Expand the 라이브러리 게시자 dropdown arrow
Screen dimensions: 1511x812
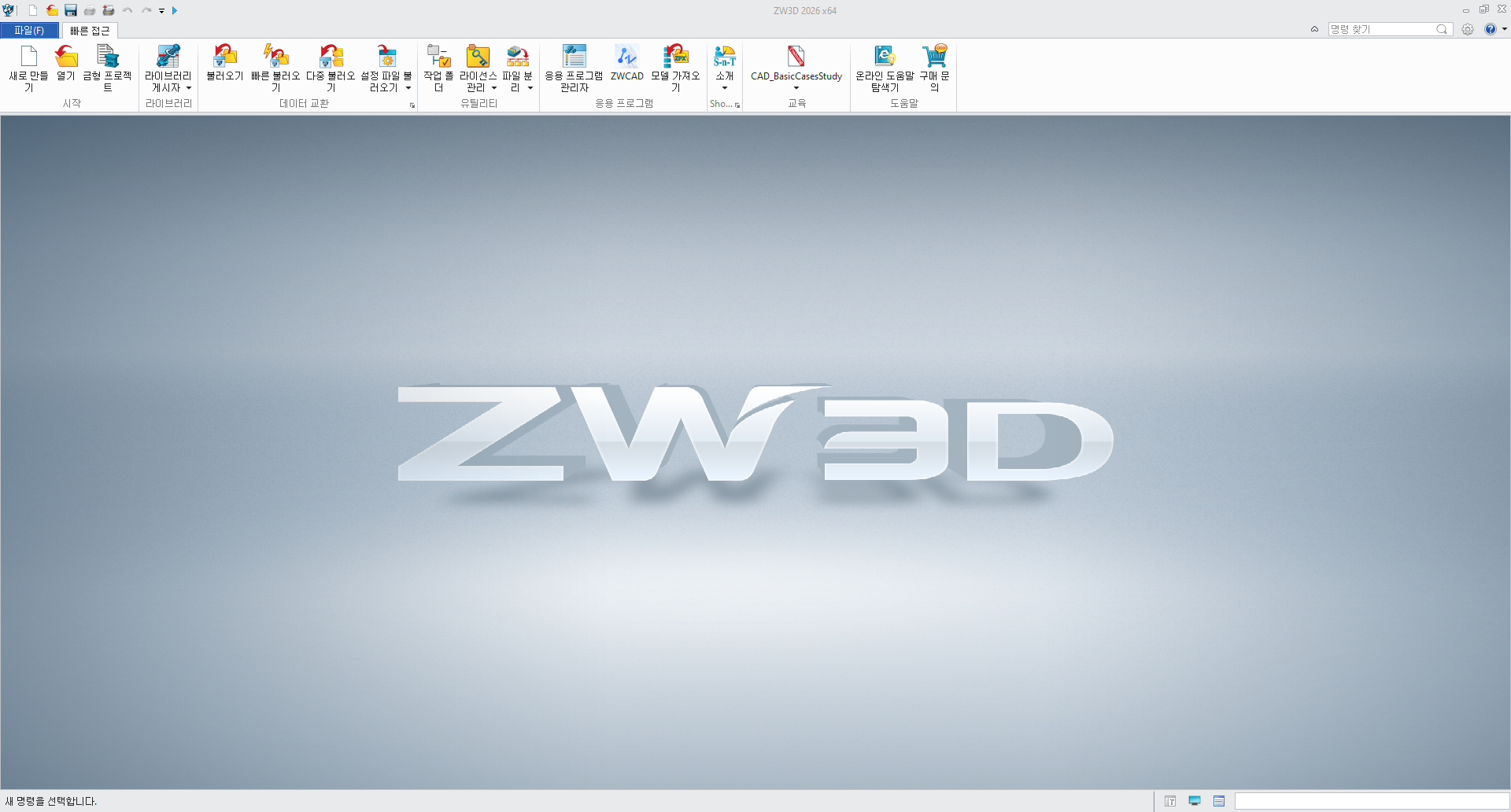pyautogui.click(x=189, y=88)
